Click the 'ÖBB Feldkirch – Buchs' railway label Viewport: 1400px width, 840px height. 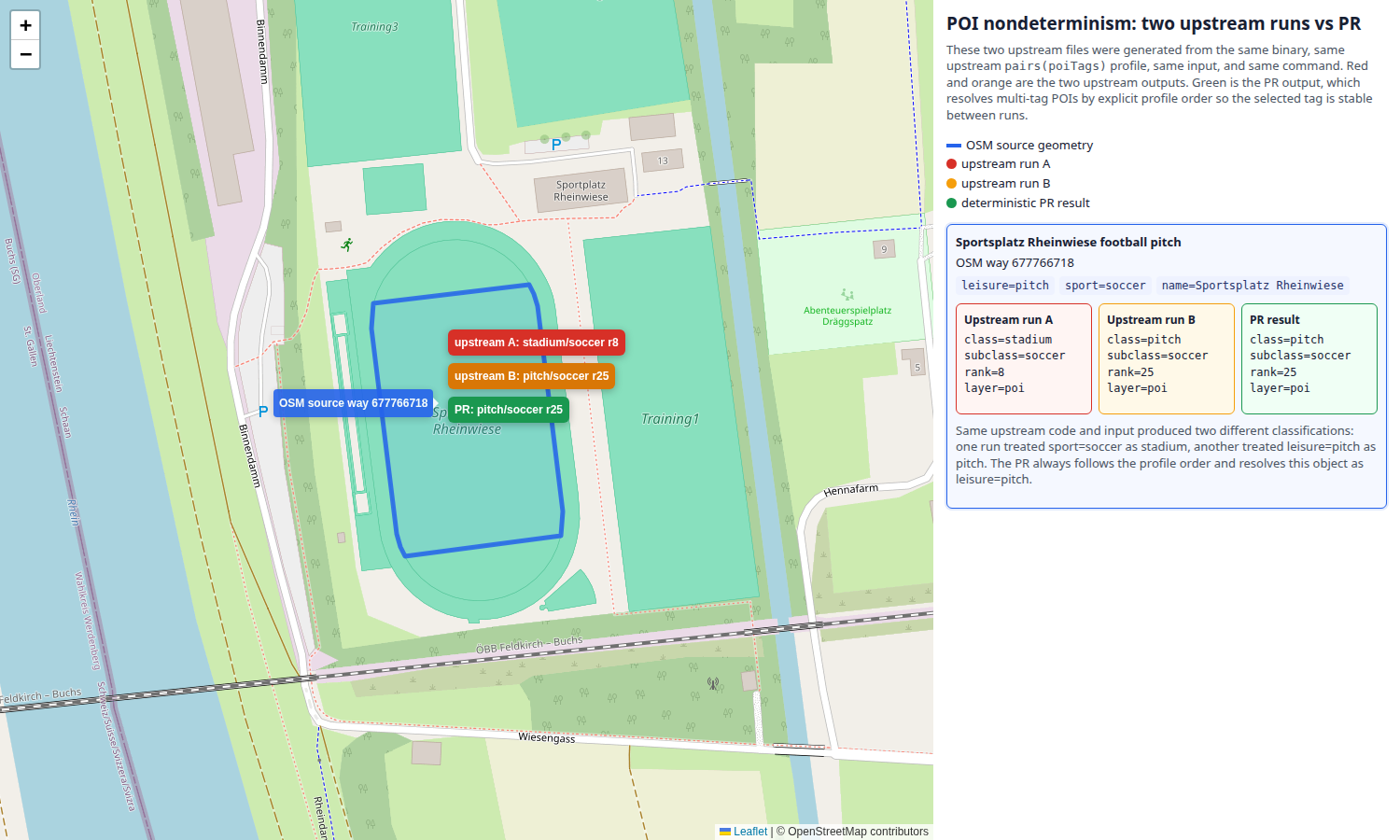coord(529,645)
